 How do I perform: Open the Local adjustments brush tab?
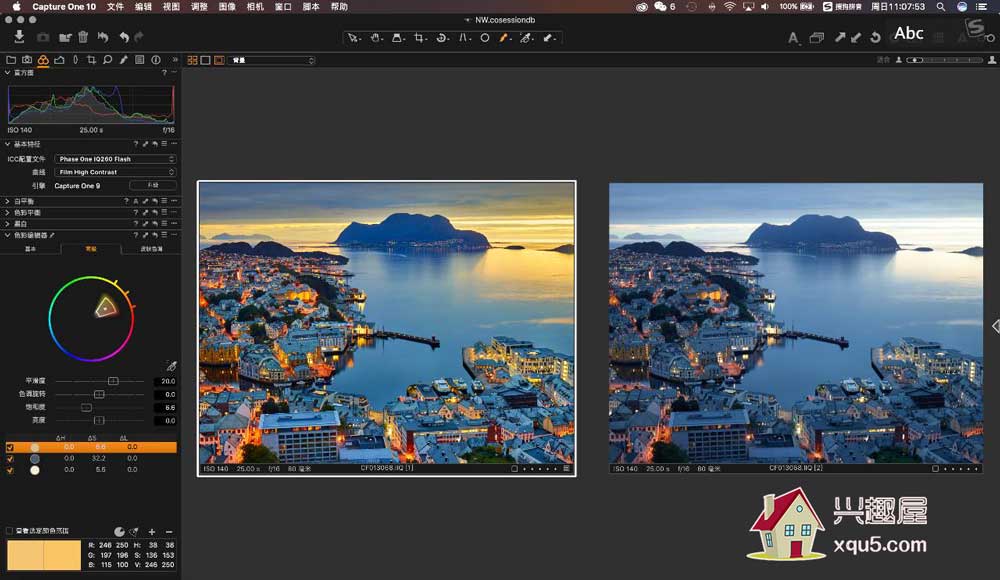pyautogui.click(x=124, y=60)
